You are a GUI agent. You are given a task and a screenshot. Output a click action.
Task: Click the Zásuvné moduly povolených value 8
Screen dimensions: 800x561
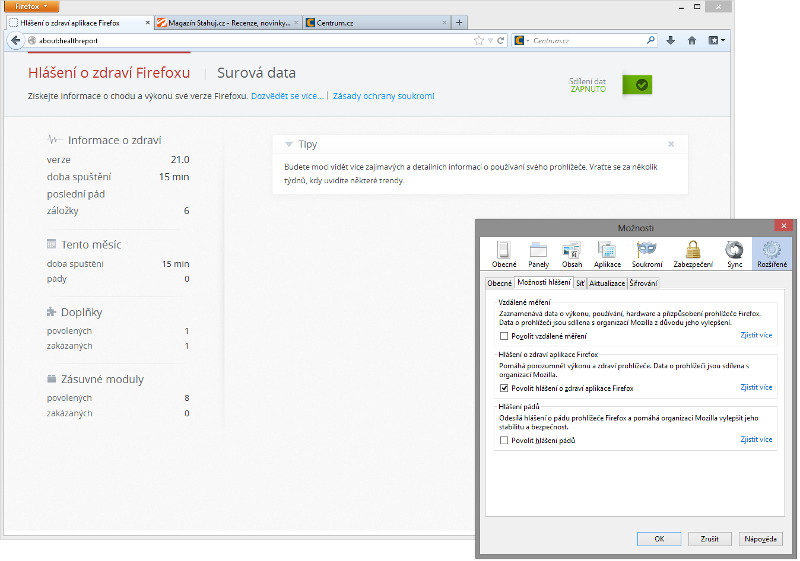tap(187, 398)
